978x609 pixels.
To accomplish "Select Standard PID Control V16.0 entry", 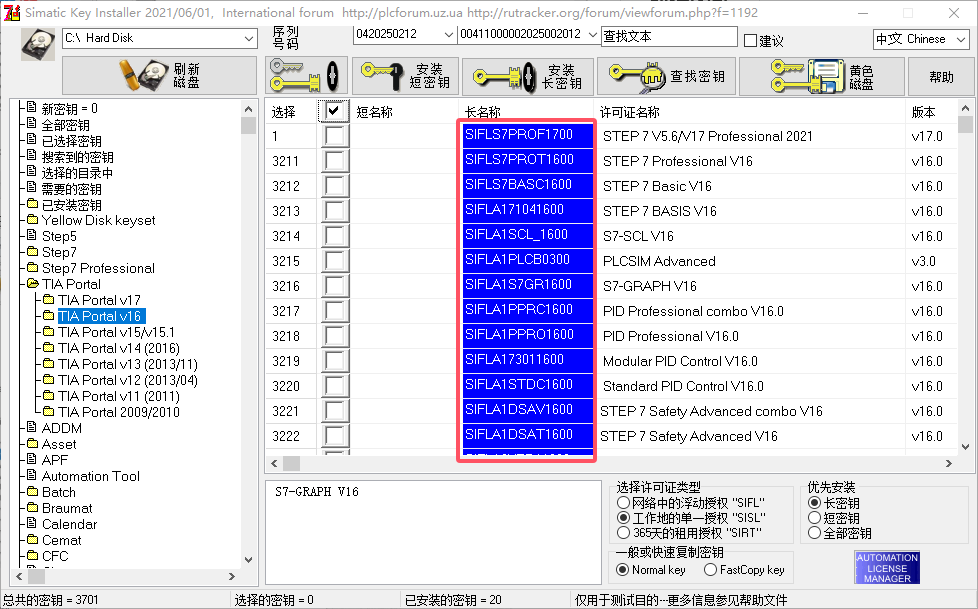I will pos(683,386).
